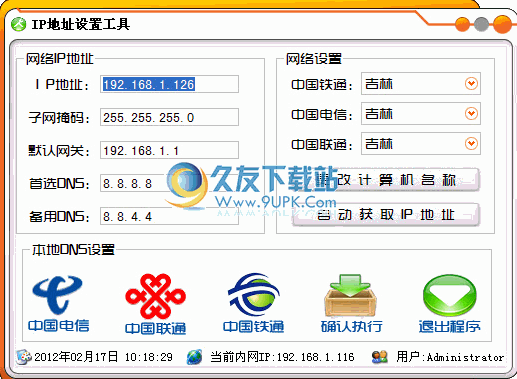This screenshot has height=379, width=517.
Task: Click the 用户:Administrator status text
Action: (x=450, y=357)
